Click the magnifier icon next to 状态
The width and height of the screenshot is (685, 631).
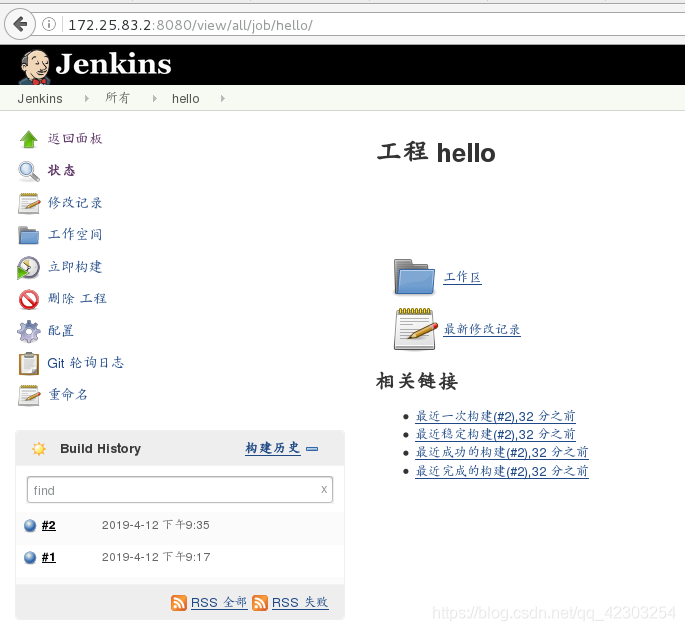click(29, 171)
